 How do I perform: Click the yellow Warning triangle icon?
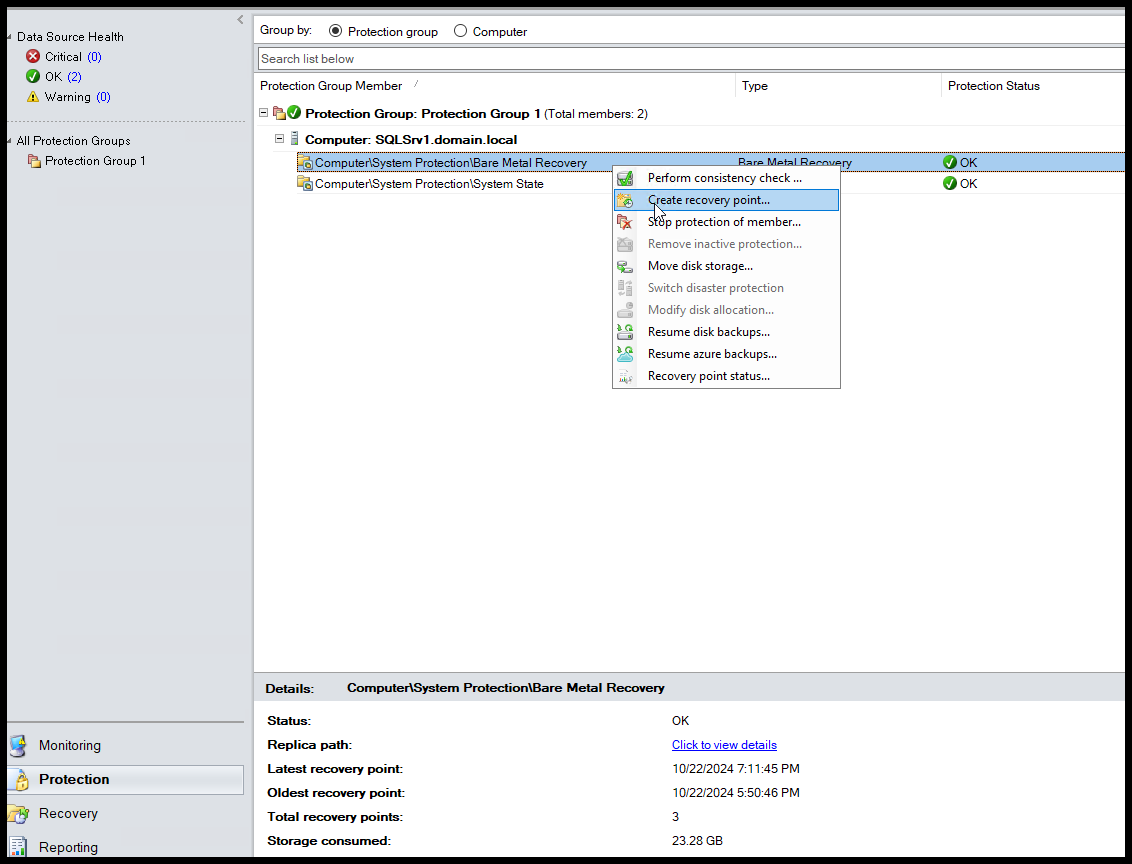point(32,97)
